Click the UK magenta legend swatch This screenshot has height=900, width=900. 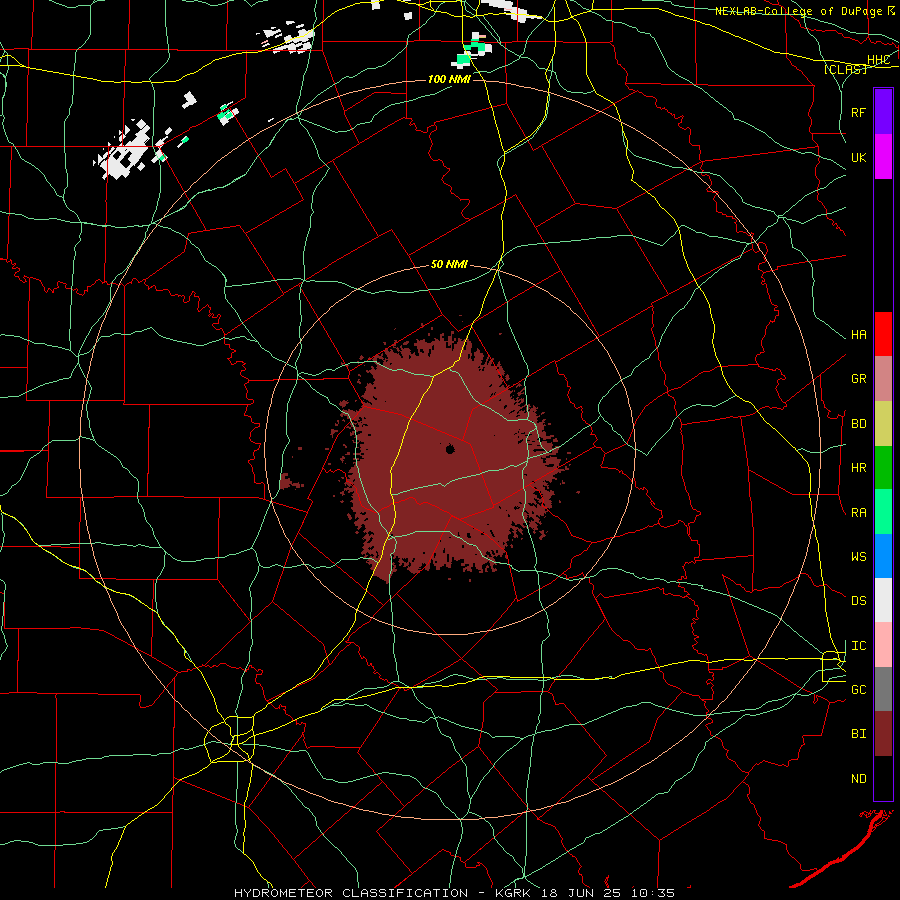(883, 157)
